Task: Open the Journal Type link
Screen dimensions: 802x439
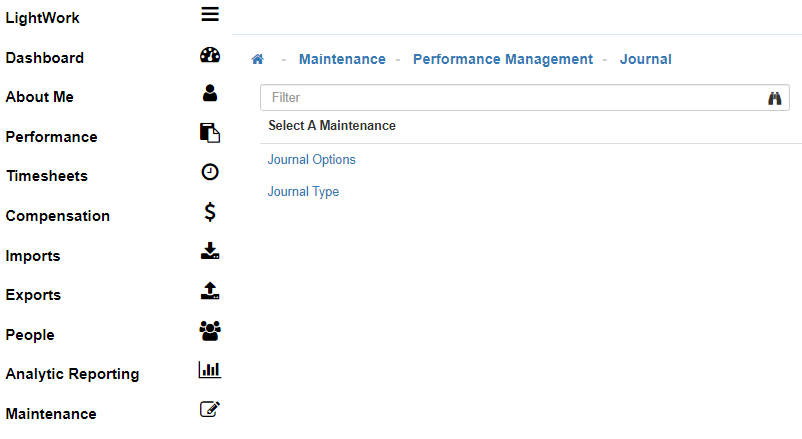Action: (303, 192)
